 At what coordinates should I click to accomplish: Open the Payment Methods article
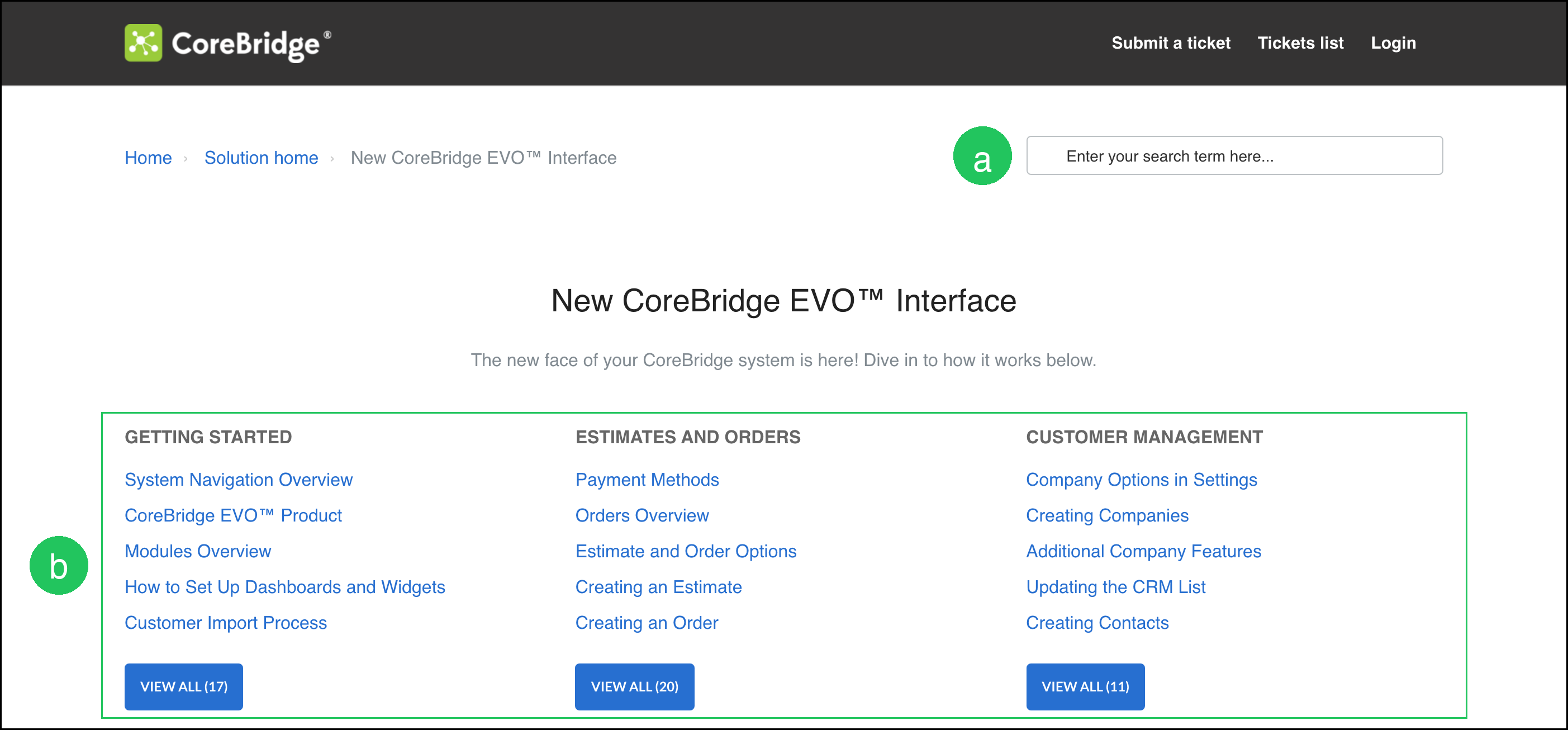coord(647,480)
